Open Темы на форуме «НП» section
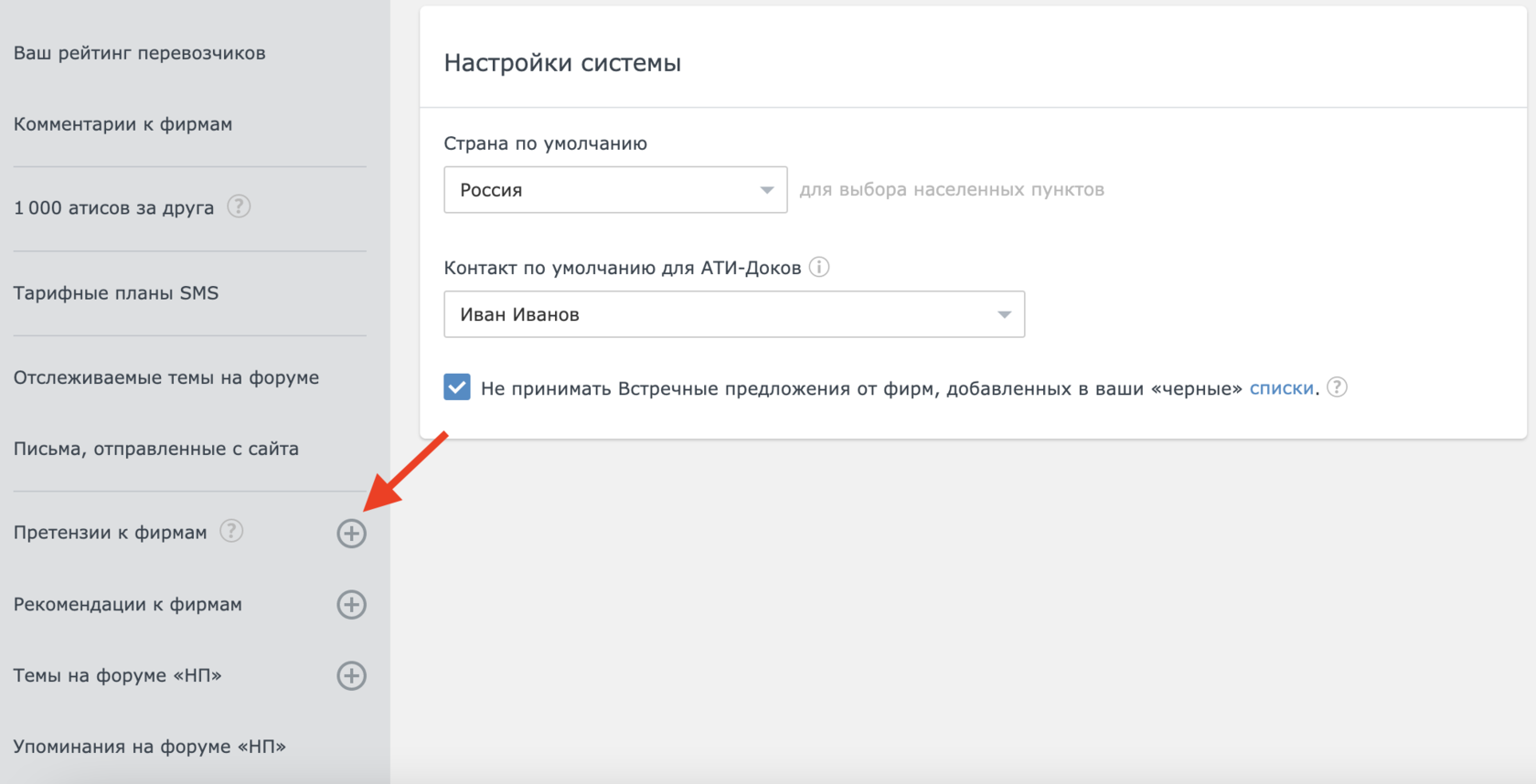The image size is (1536, 784). pos(117,676)
